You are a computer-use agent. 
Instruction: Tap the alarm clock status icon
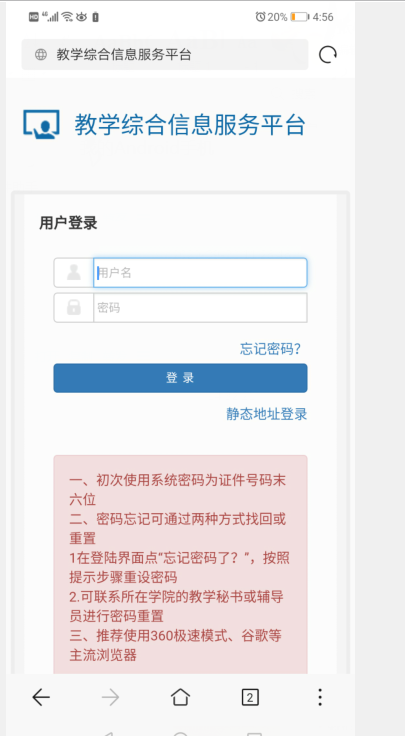click(x=260, y=17)
